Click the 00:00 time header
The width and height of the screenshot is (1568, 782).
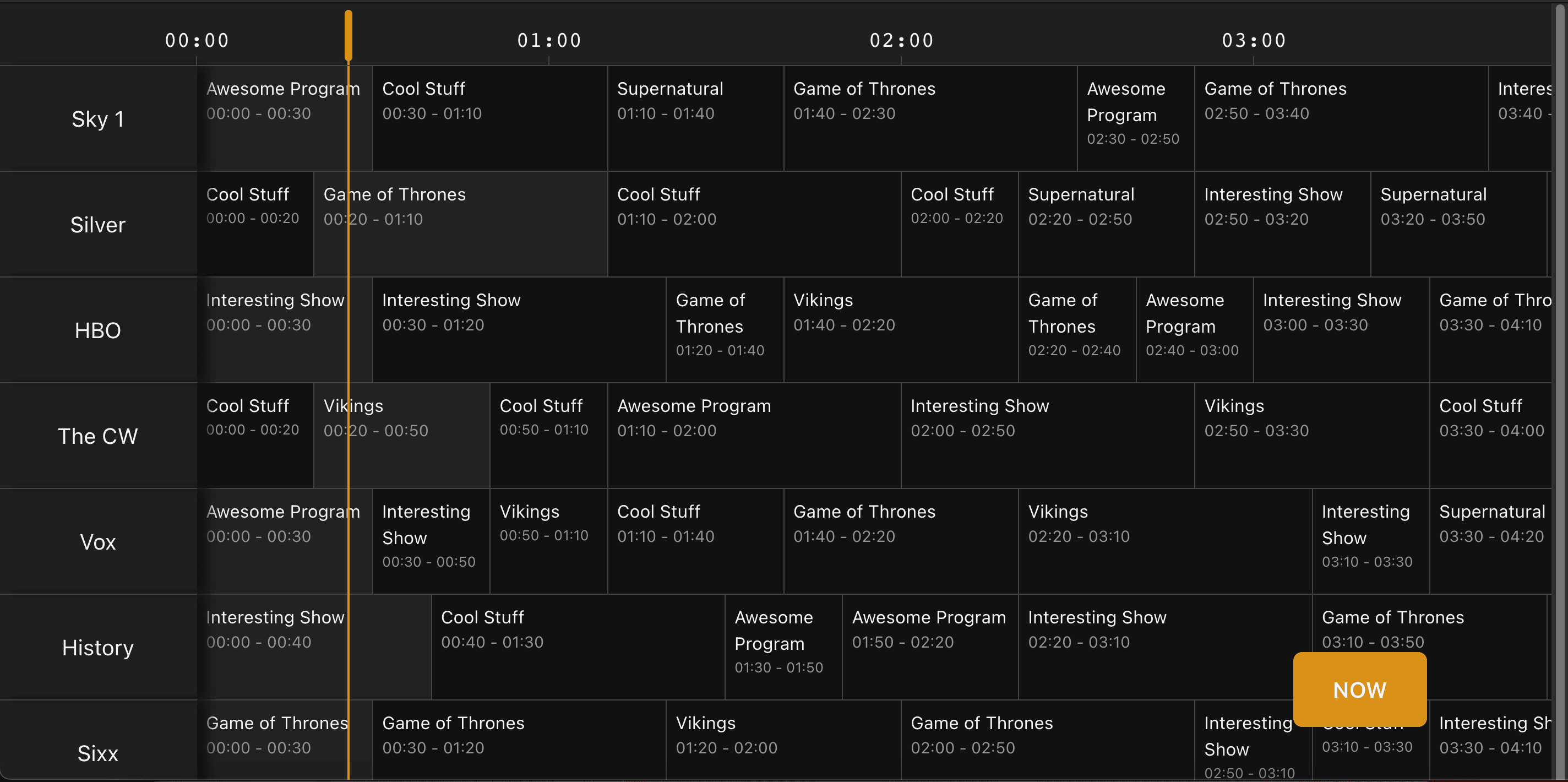point(197,40)
